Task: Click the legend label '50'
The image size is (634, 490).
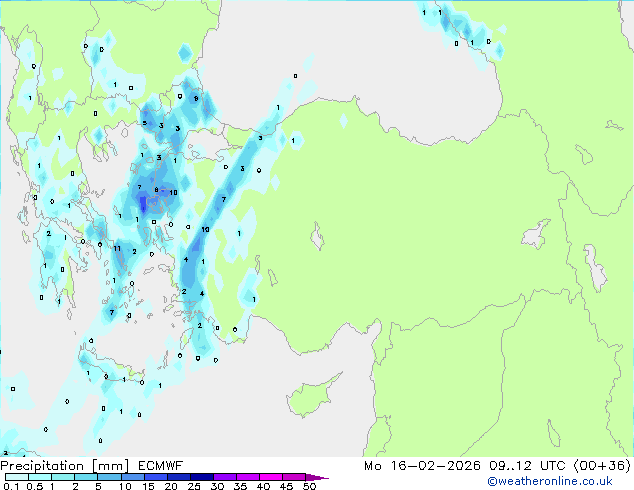Action: coord(309,486)
